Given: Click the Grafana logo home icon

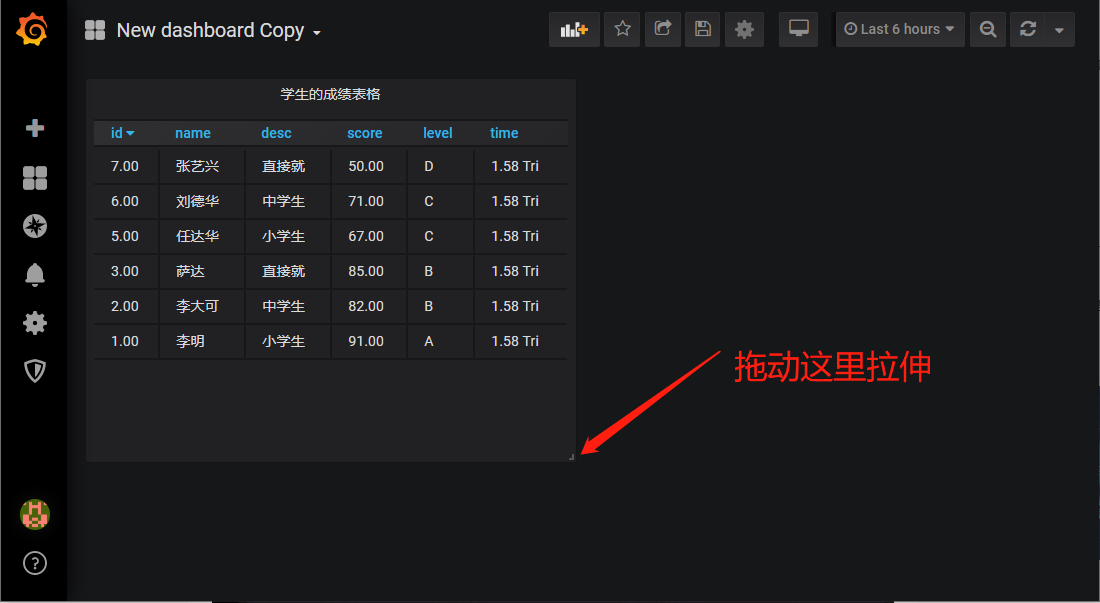Looking at the screenshot, I should (32, 29).
